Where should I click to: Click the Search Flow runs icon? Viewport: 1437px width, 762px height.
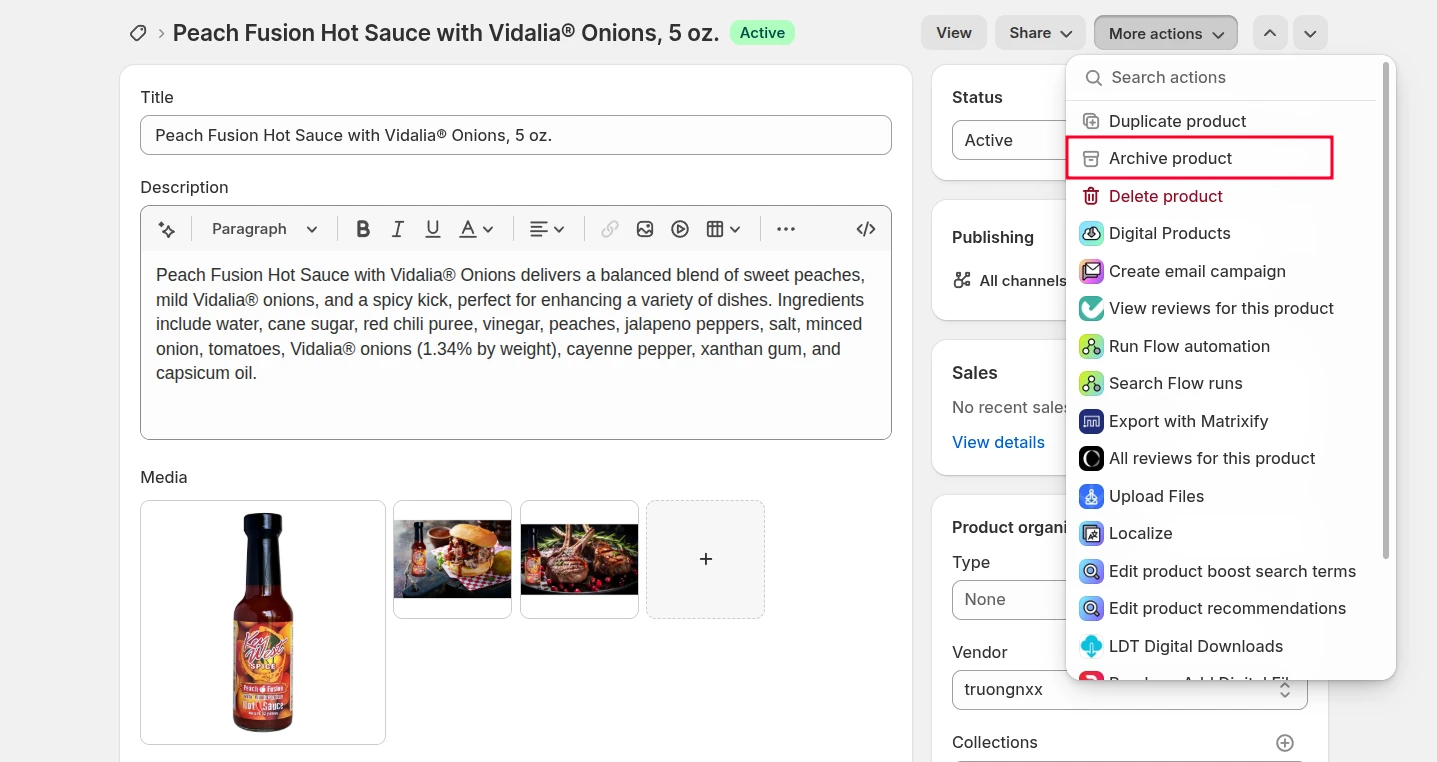(1091, 383)
